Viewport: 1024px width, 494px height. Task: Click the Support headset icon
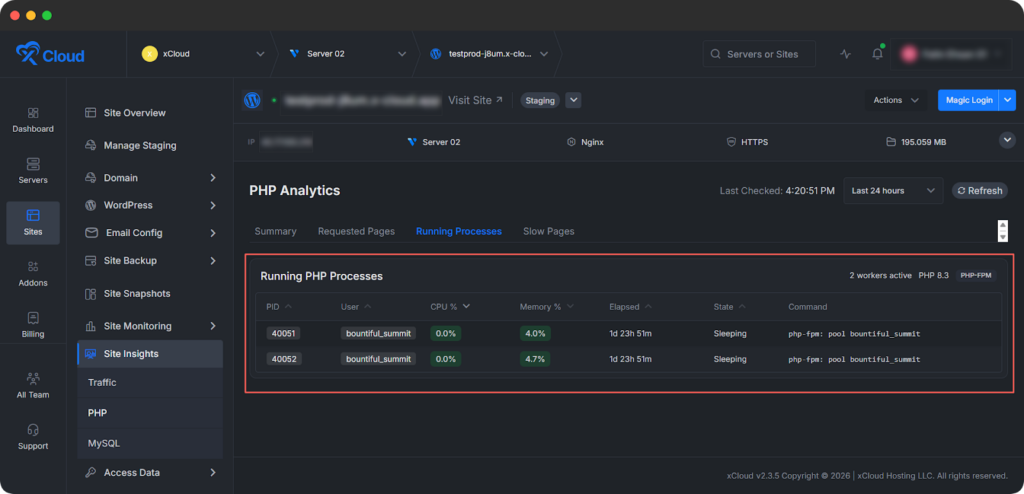point(33,430)
